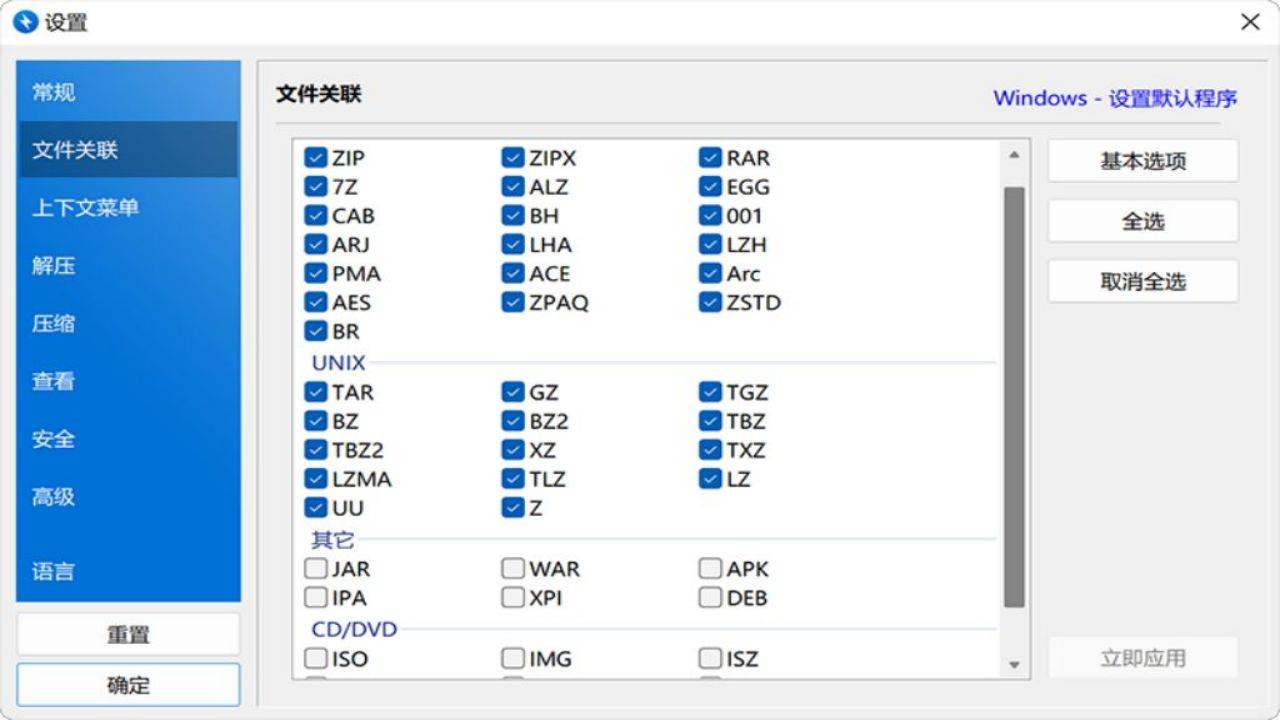Enable the APK file association
The width and height of the screenshot is (1280, 720).
tap(710, 568)
